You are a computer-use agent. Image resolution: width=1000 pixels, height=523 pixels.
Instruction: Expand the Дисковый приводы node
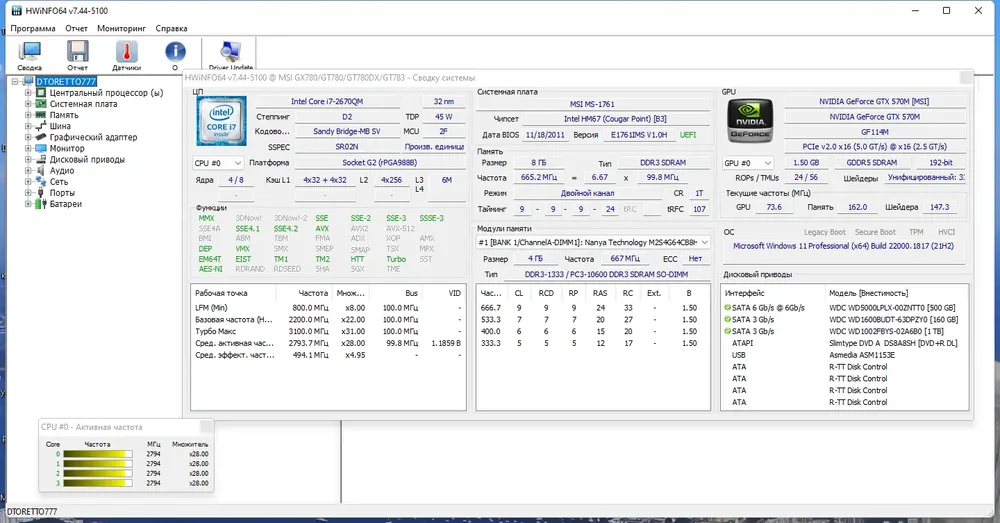point(28,159)
